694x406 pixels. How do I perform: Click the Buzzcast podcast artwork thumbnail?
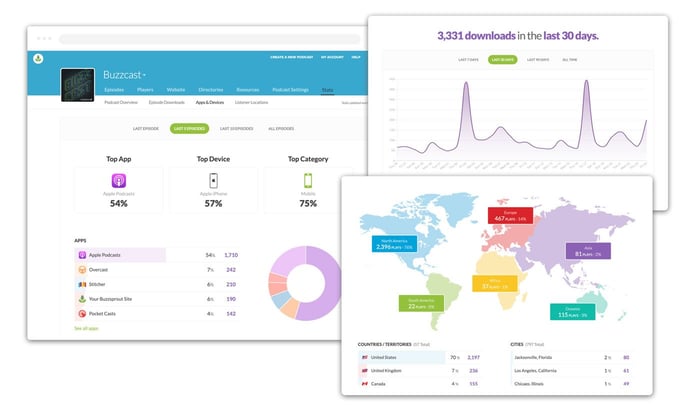(77, 85)
